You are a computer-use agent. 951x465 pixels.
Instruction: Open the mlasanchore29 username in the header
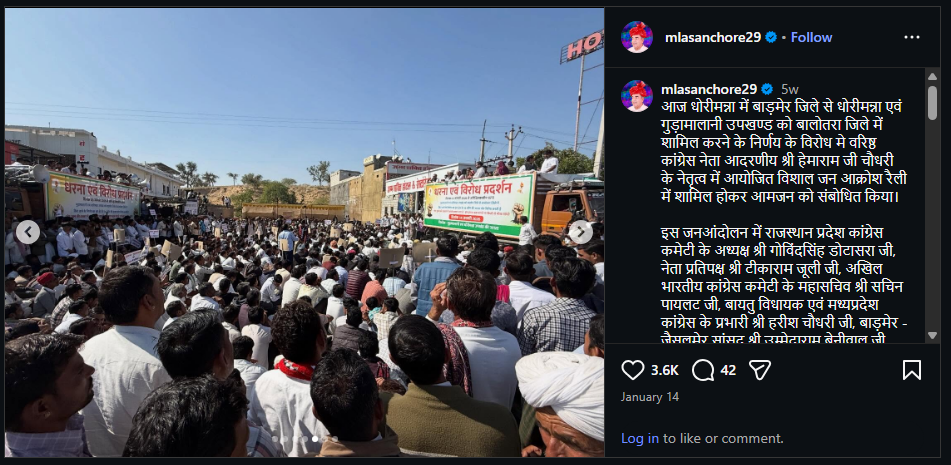click(x=713, y=37)
